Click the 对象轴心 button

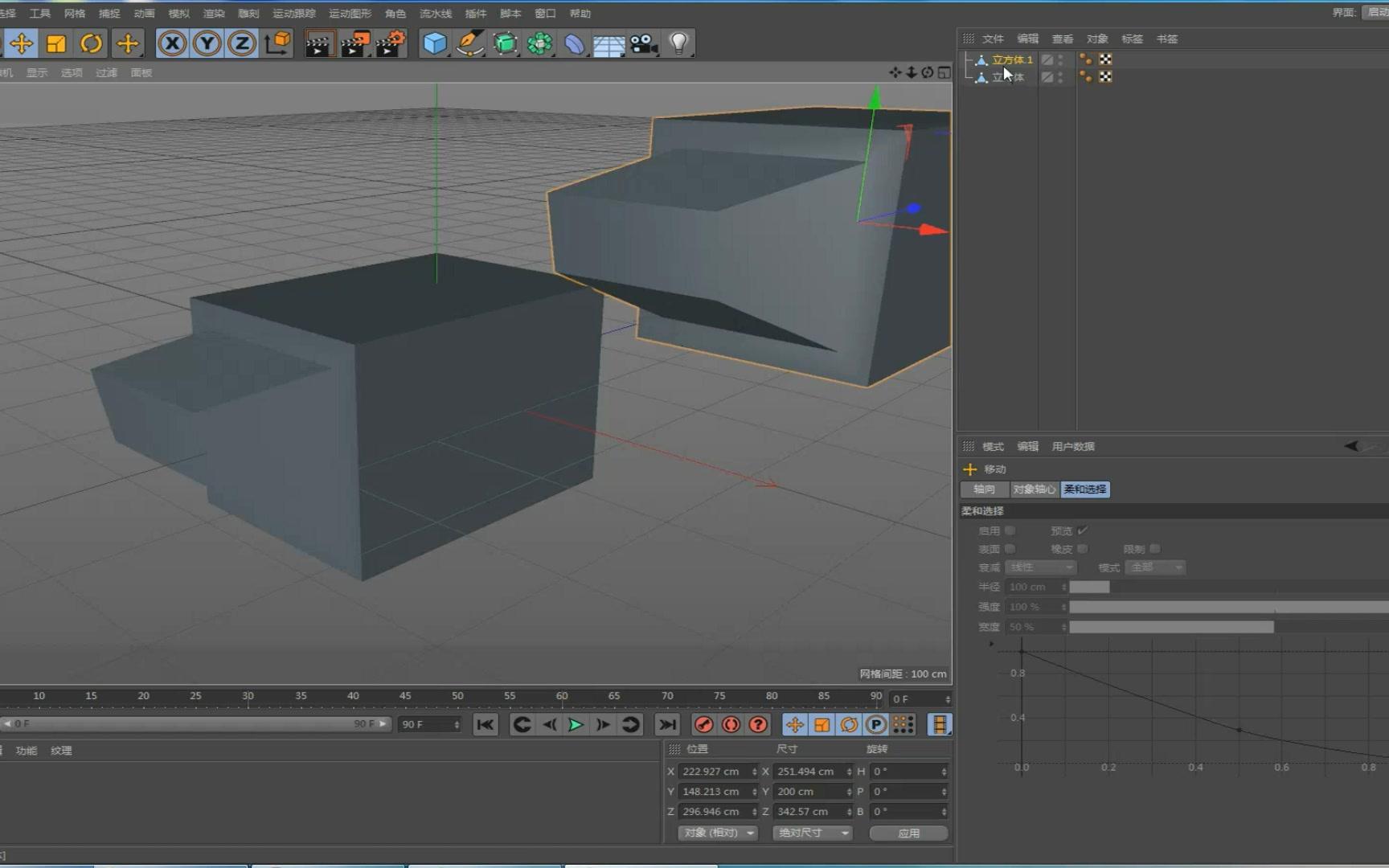1034,489
